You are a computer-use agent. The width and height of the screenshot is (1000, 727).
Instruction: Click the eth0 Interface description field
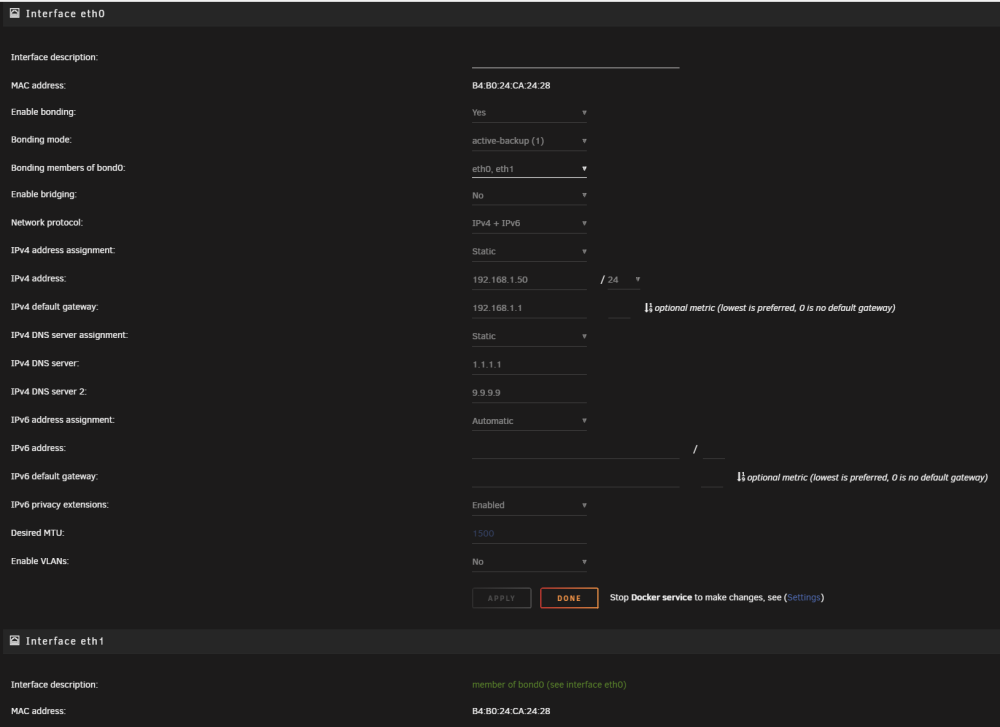(575, 58)
